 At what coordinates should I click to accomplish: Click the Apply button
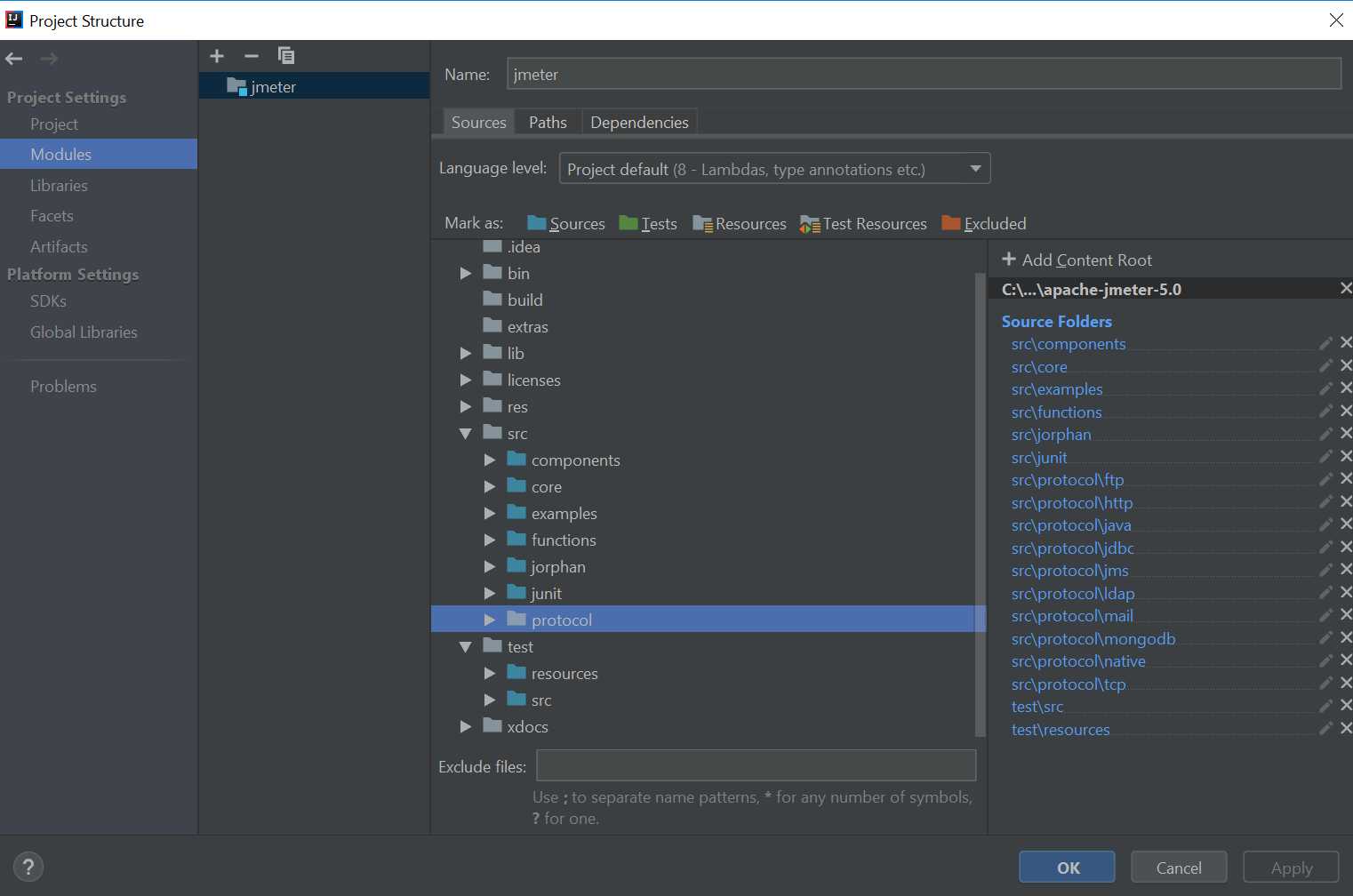coord(1291,868)
